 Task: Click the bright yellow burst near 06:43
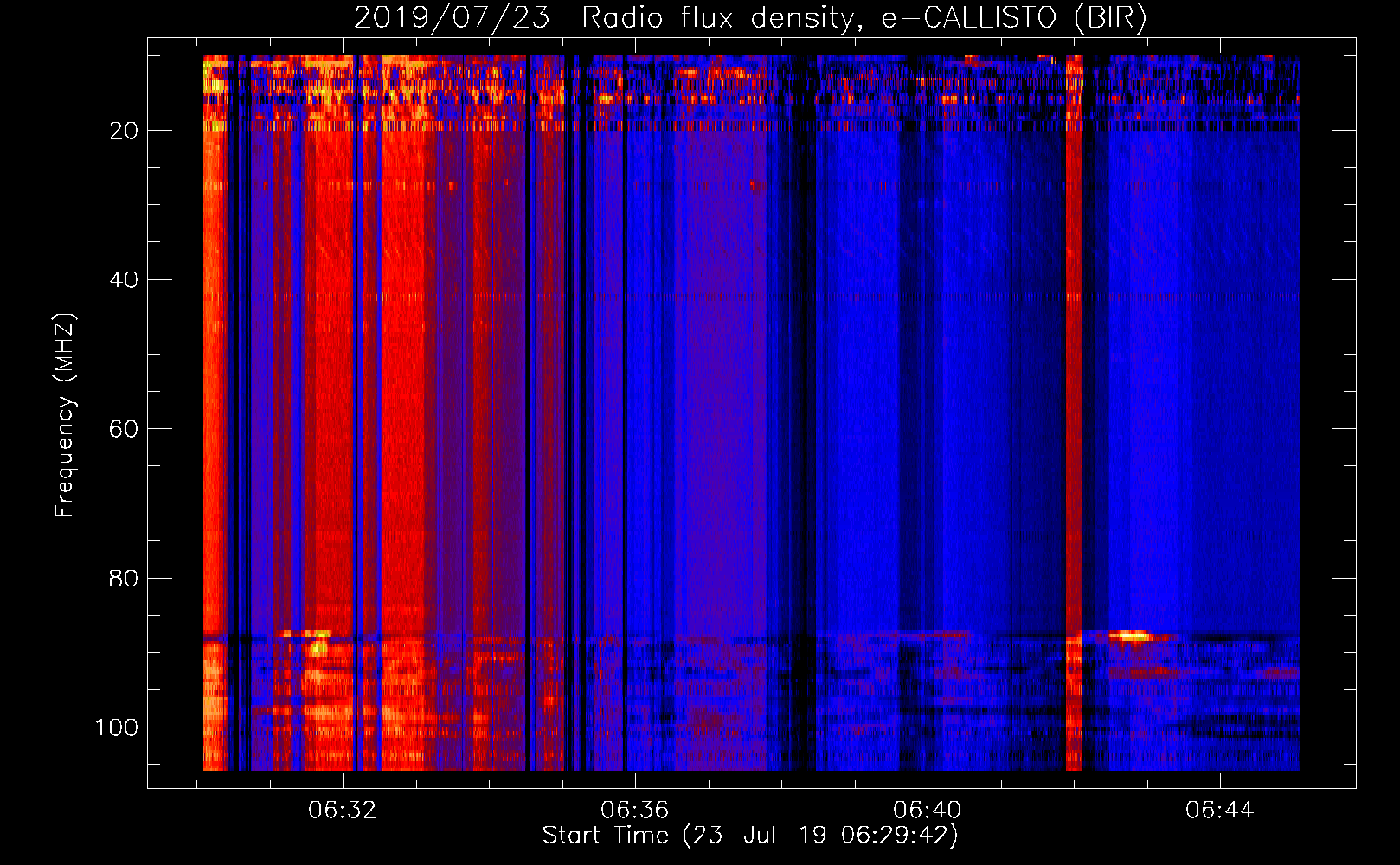tap(1129, 636)
